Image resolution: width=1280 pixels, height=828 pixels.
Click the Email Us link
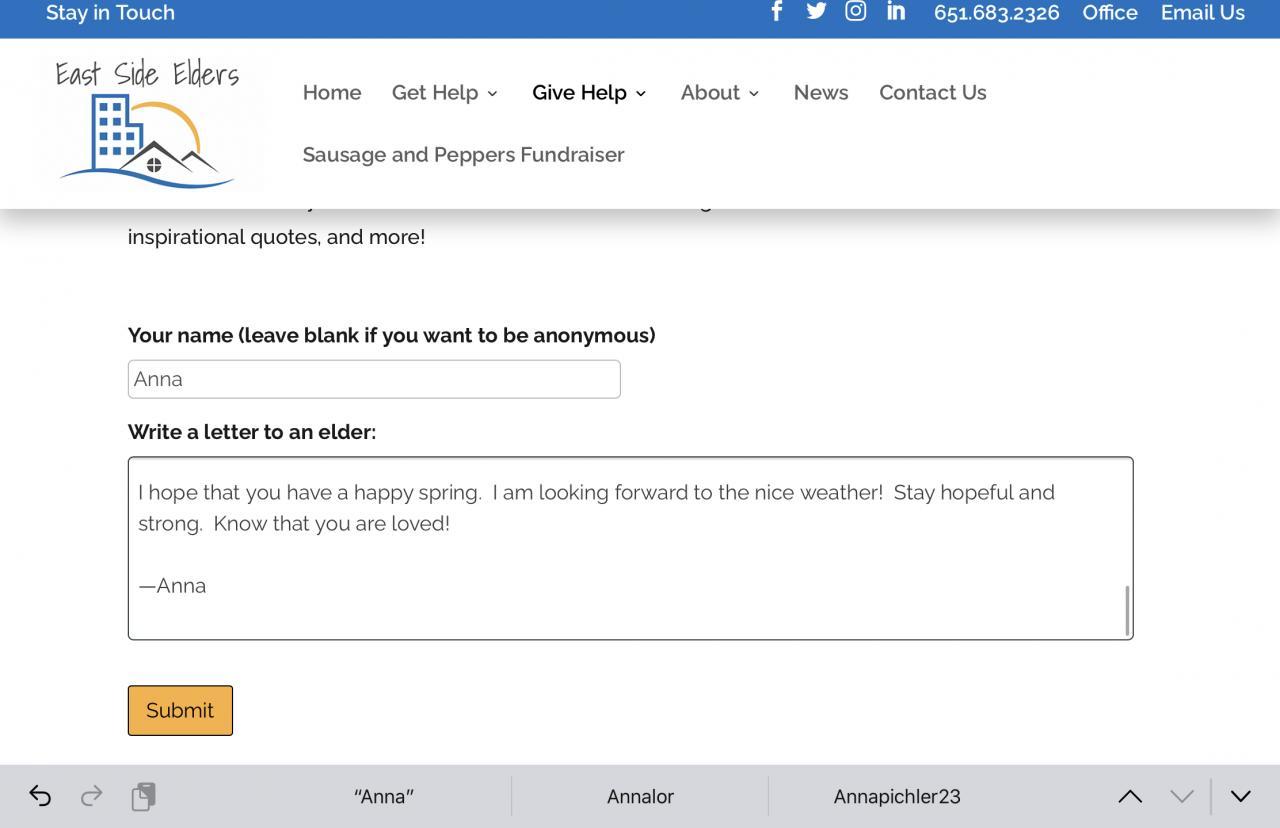(1202, 13)
